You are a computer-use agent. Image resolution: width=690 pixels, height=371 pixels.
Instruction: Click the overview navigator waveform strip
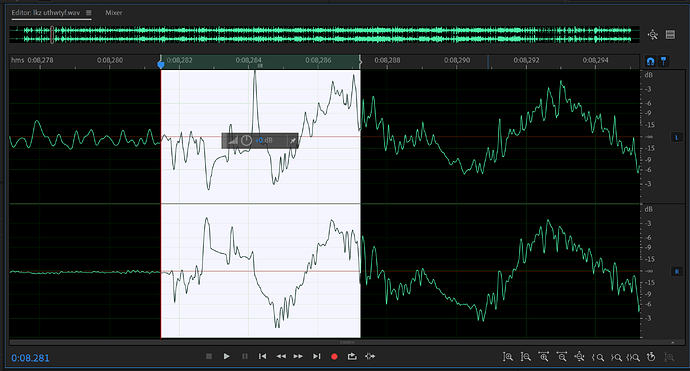point(324,35)
